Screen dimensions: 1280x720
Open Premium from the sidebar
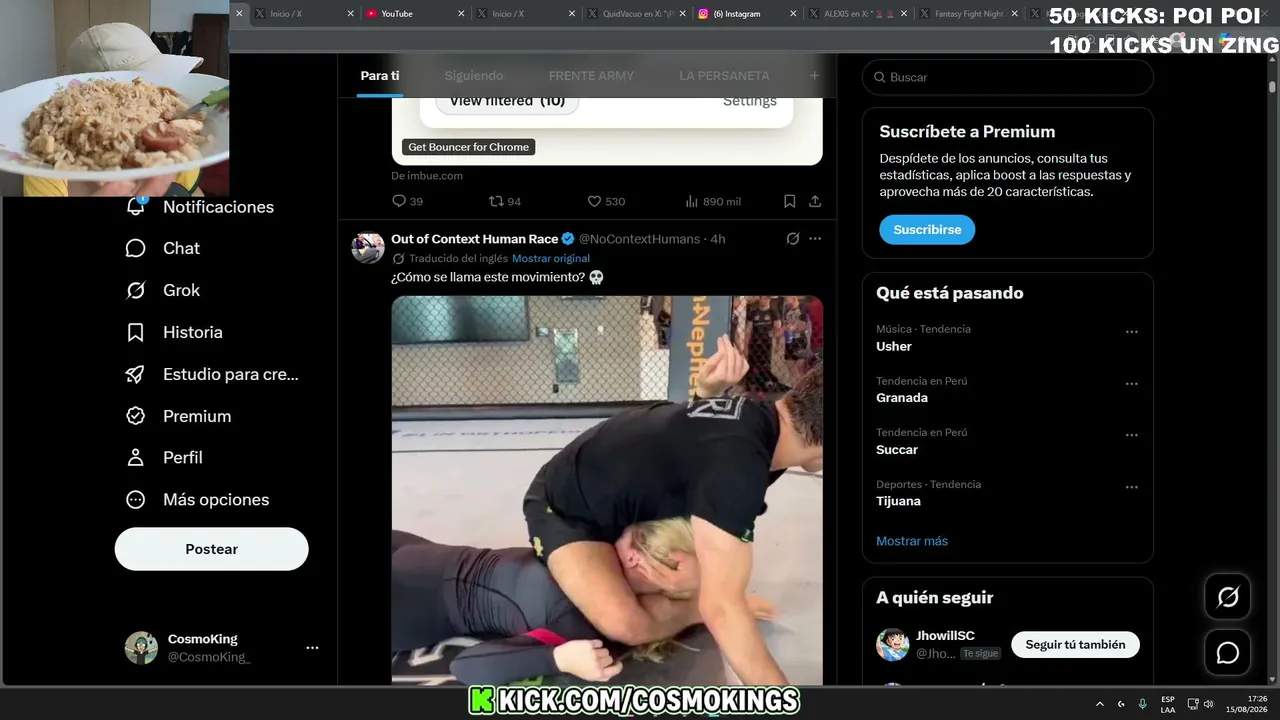click(178, 416)
